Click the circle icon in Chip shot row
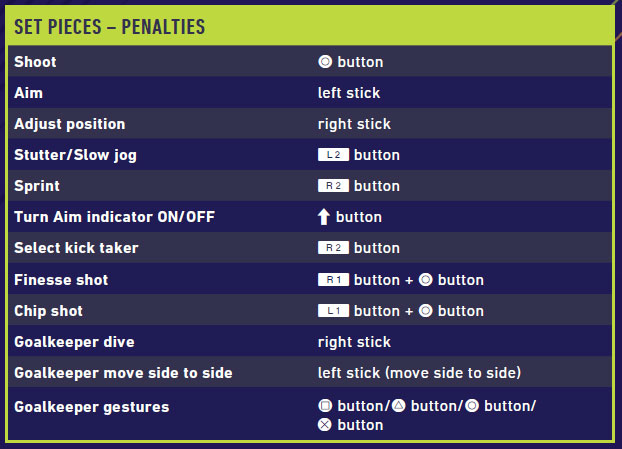This screenshot has width=622, height=449. (425, 311)
